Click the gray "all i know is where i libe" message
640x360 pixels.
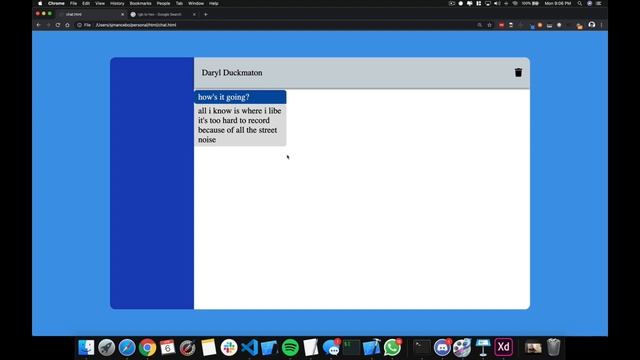pyautogui.click(x=240, y=125)
